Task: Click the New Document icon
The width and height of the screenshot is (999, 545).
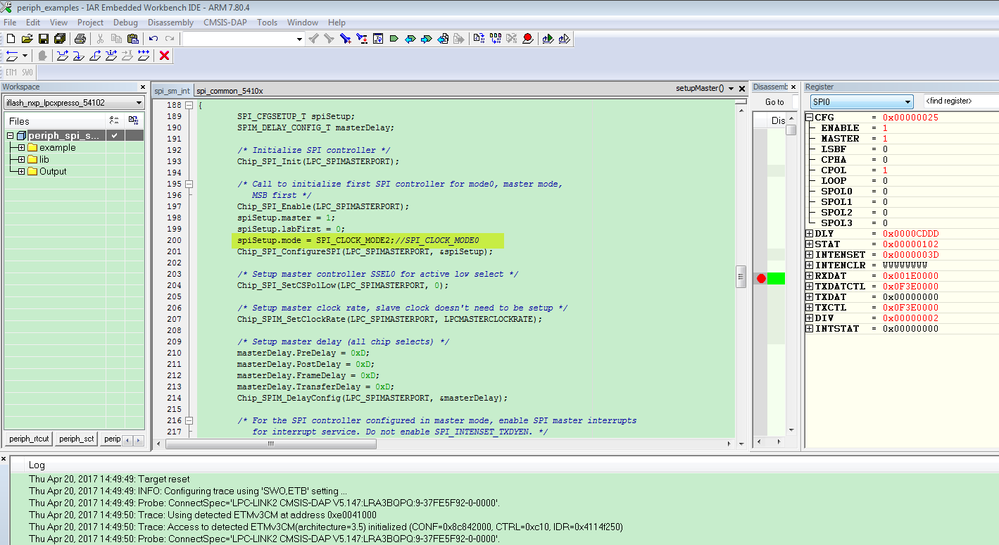Action: pyautogui.click(x=11, y=39)
